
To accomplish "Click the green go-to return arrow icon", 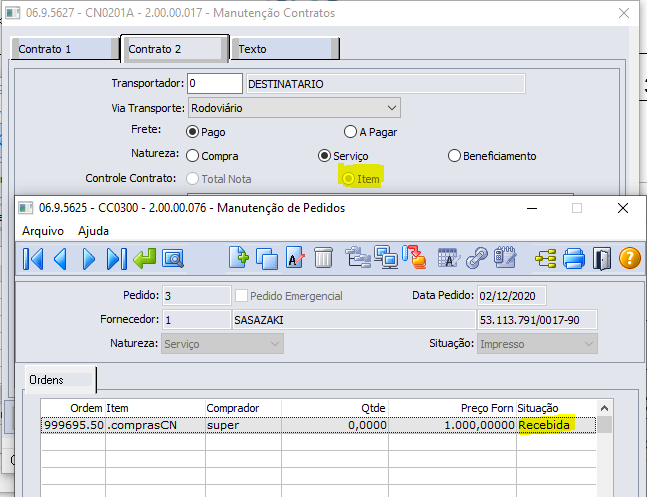I will 144,259.
